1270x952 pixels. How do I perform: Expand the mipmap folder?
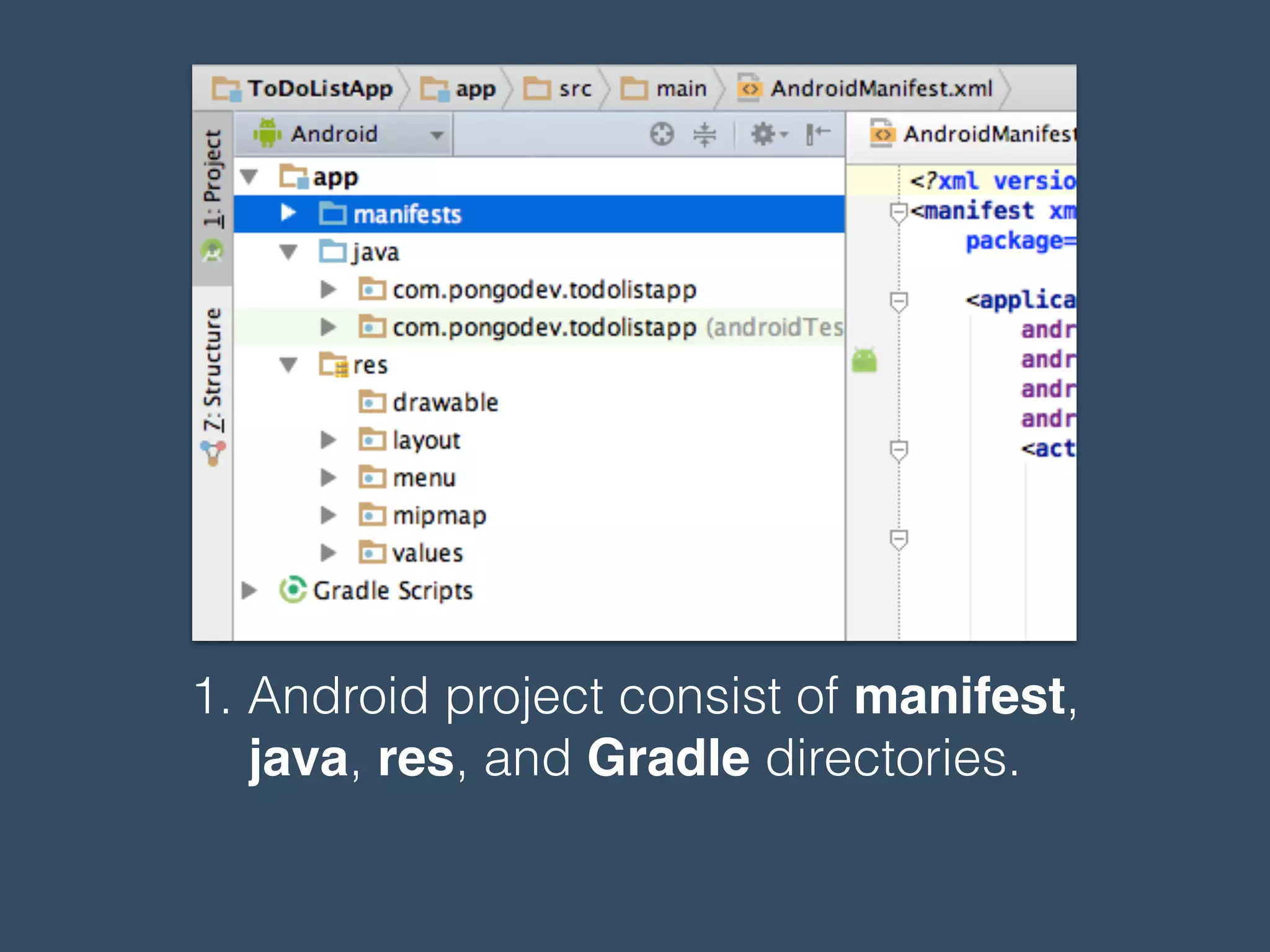tap(328, 515)
